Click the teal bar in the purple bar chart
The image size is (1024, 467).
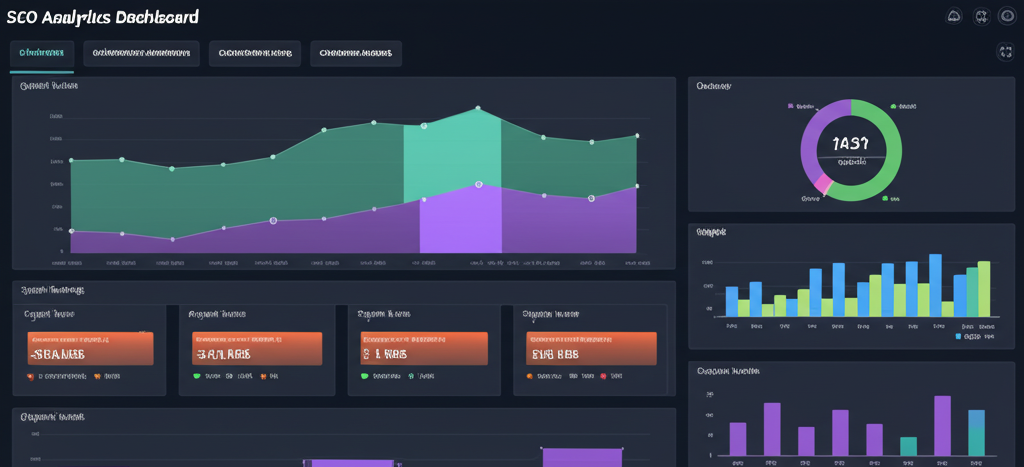coord(908,445)
